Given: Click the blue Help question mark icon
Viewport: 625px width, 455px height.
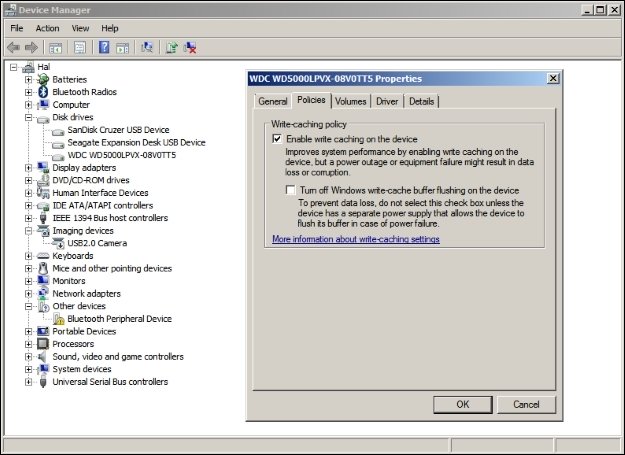Looking at the screenshot, I should (x=104, y=47).
